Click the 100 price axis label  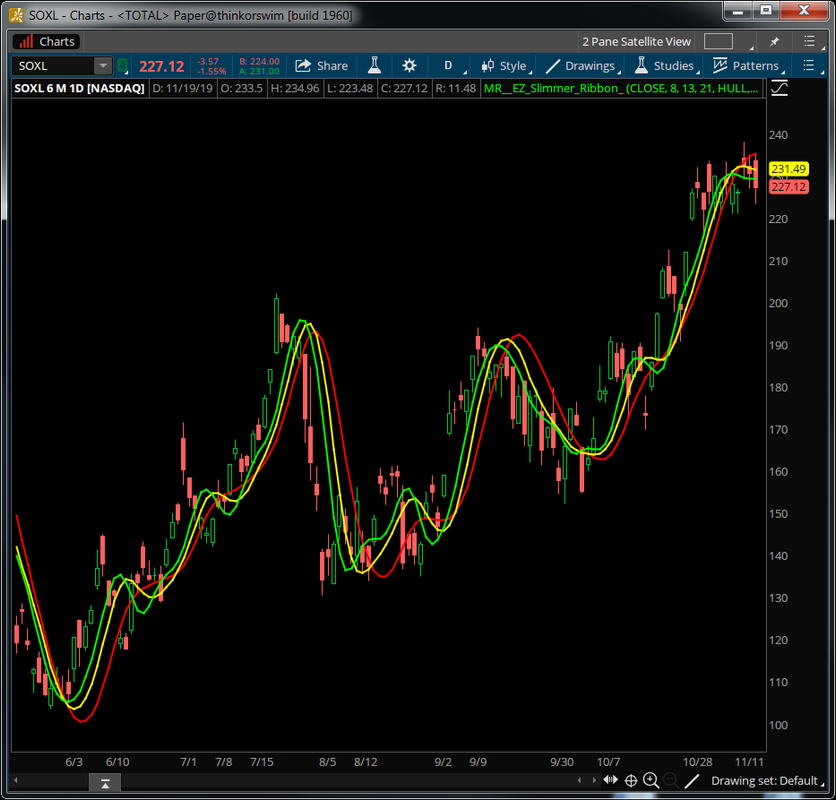point(778,725)
